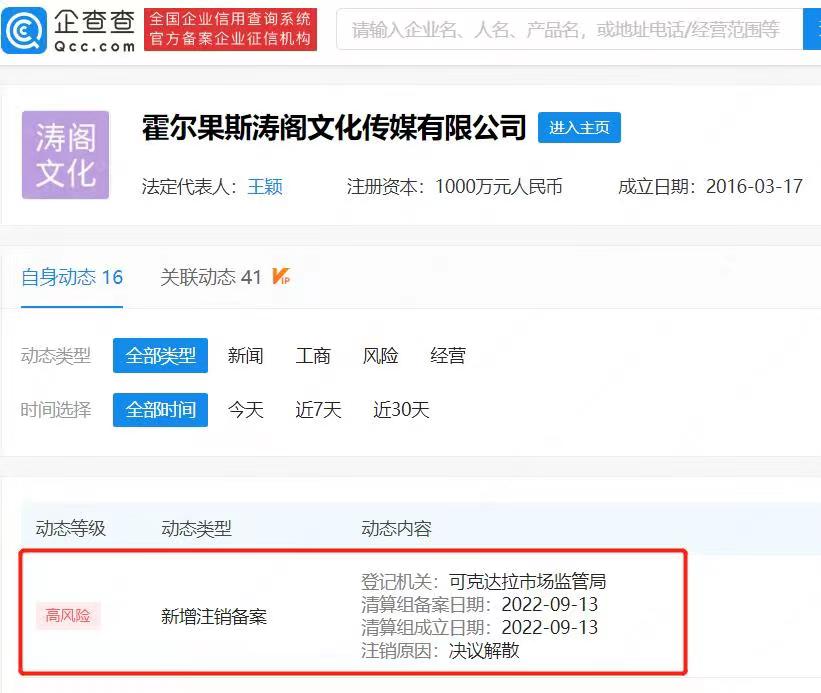
Task: Switch to the 自身动态 16 tab
Action: click(x=72, y=277)
